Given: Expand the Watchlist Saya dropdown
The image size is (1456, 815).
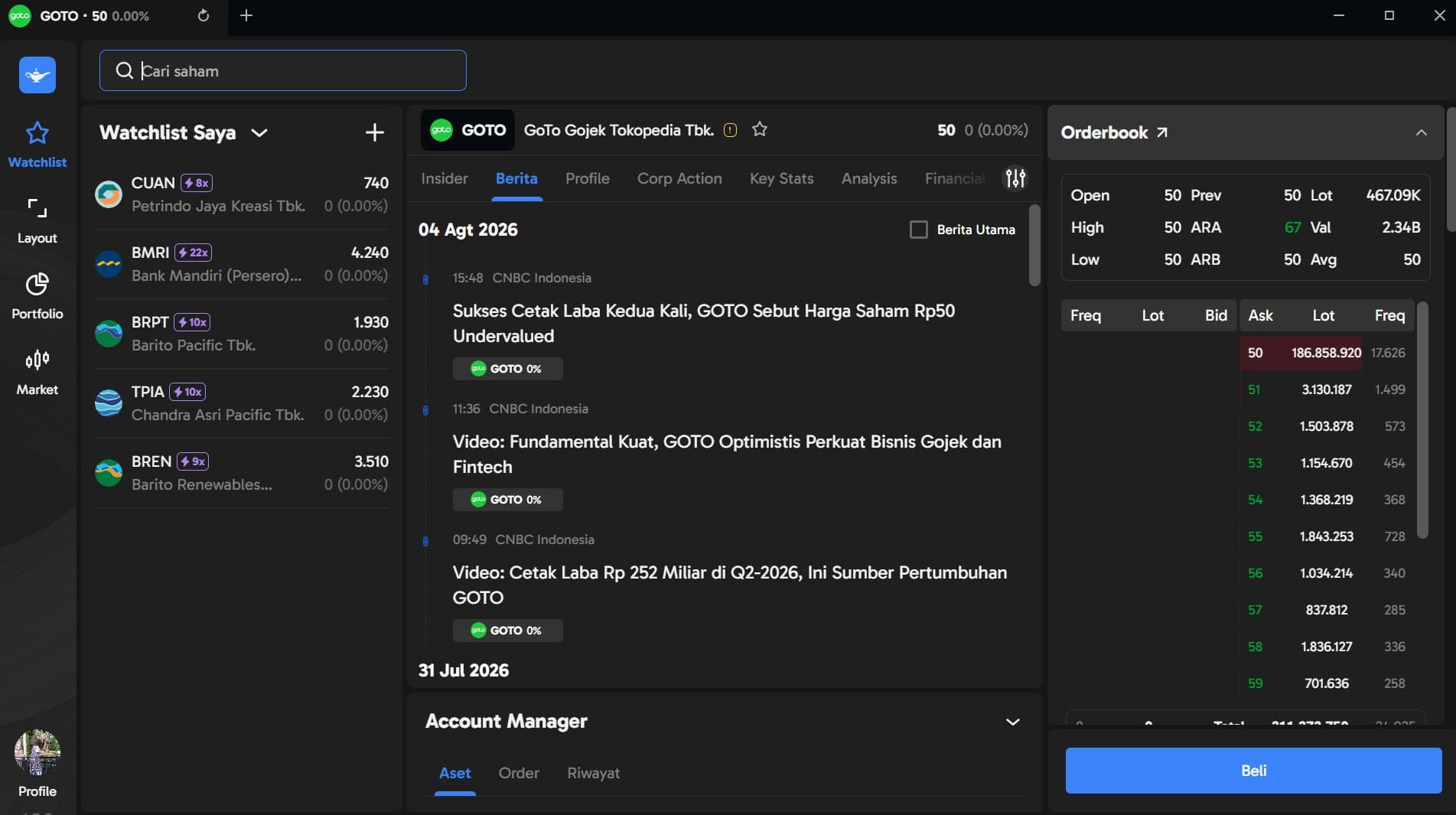Looking at the screenshot, I should coord(259,132).
